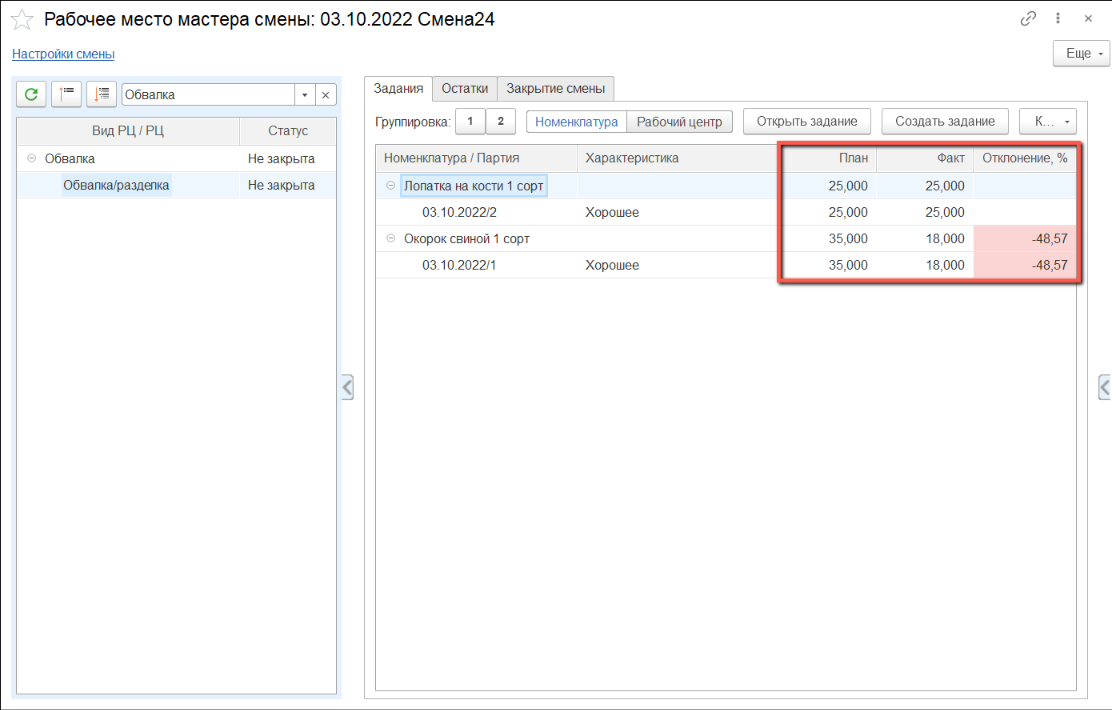Open the Обвалка filter dropdown arrow
This screenshot has width=1112, height=710.
coord(304,95)
